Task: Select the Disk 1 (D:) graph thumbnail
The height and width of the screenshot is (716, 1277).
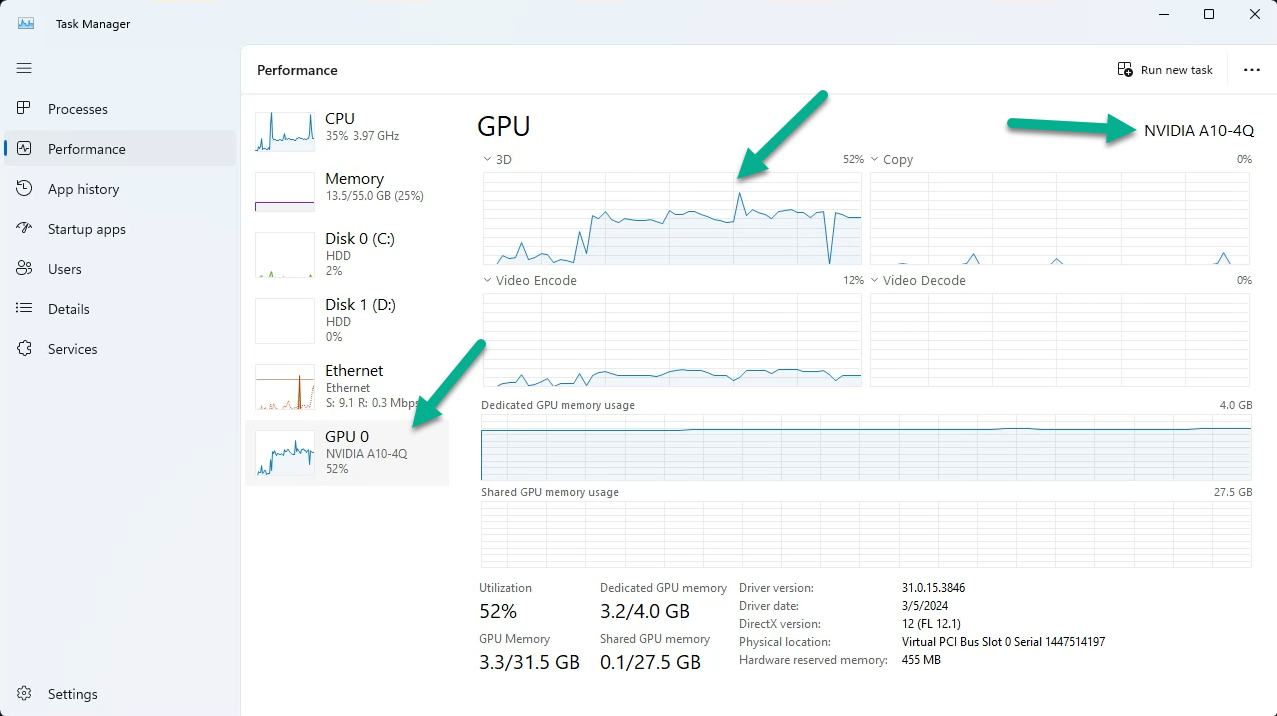Action: point(285,320)
